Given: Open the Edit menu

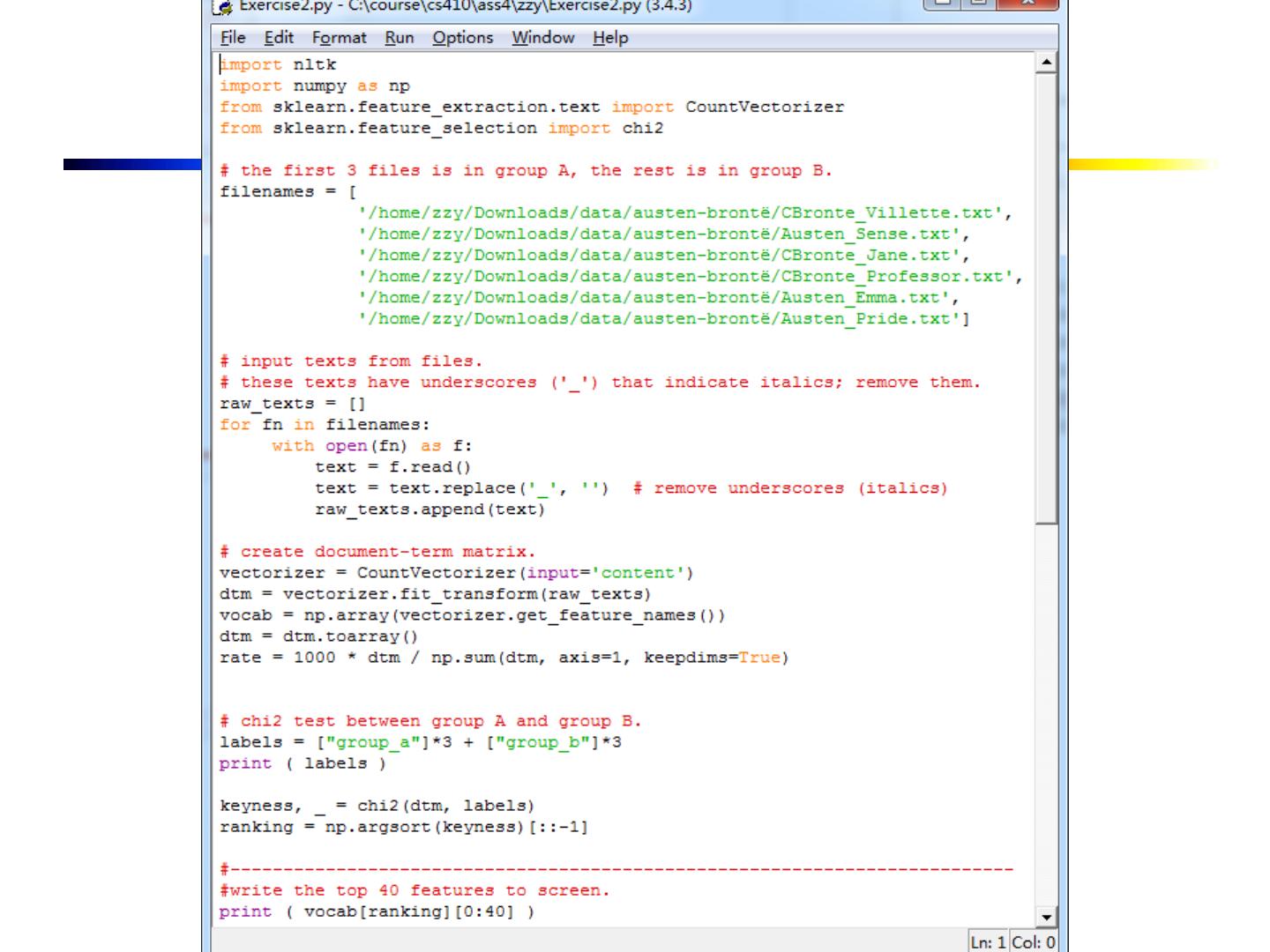Looking at the screenshot, I should (x=279, y=38).
